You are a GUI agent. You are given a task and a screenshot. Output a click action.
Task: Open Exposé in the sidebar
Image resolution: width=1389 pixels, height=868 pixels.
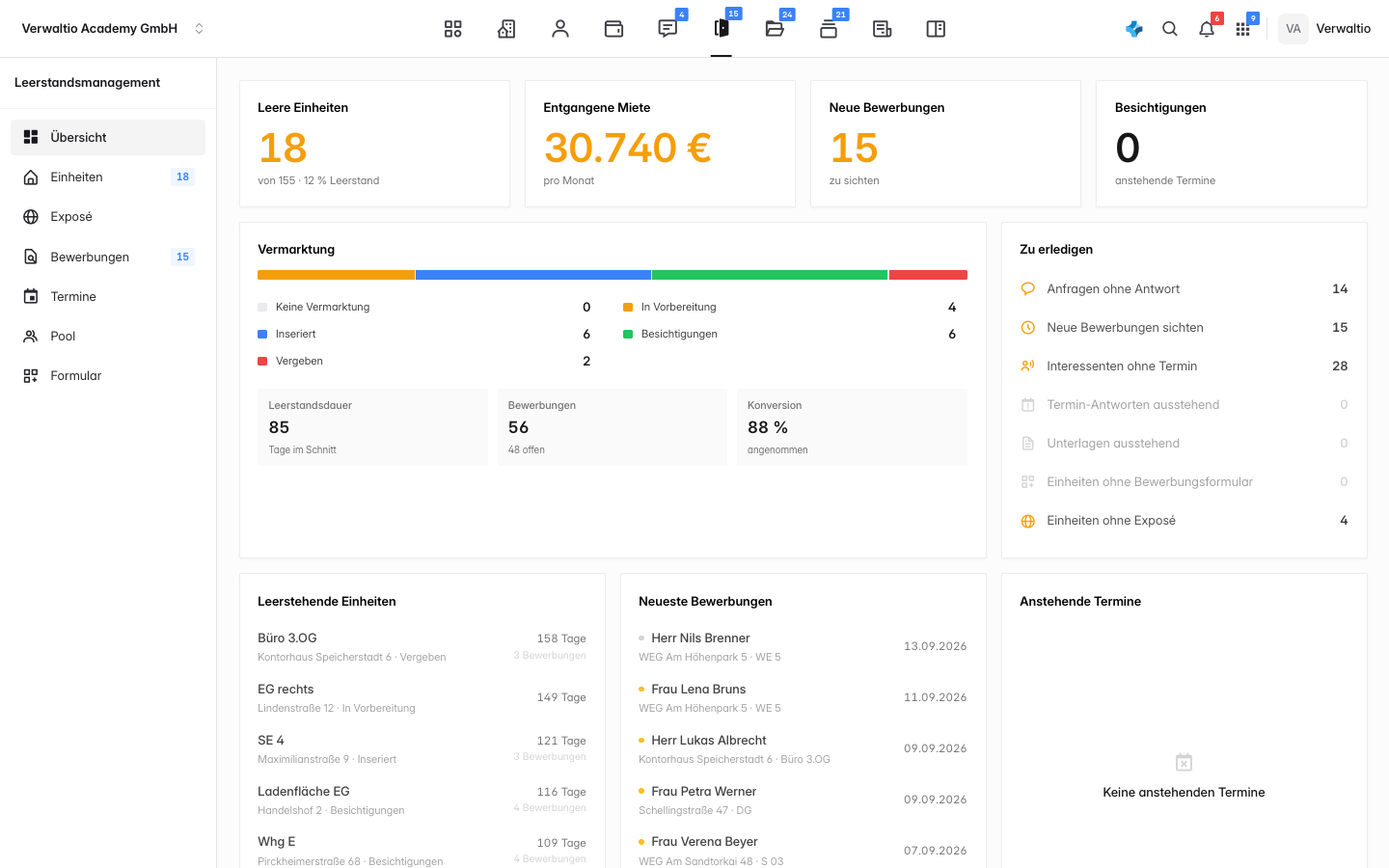[x=108, y=217]
